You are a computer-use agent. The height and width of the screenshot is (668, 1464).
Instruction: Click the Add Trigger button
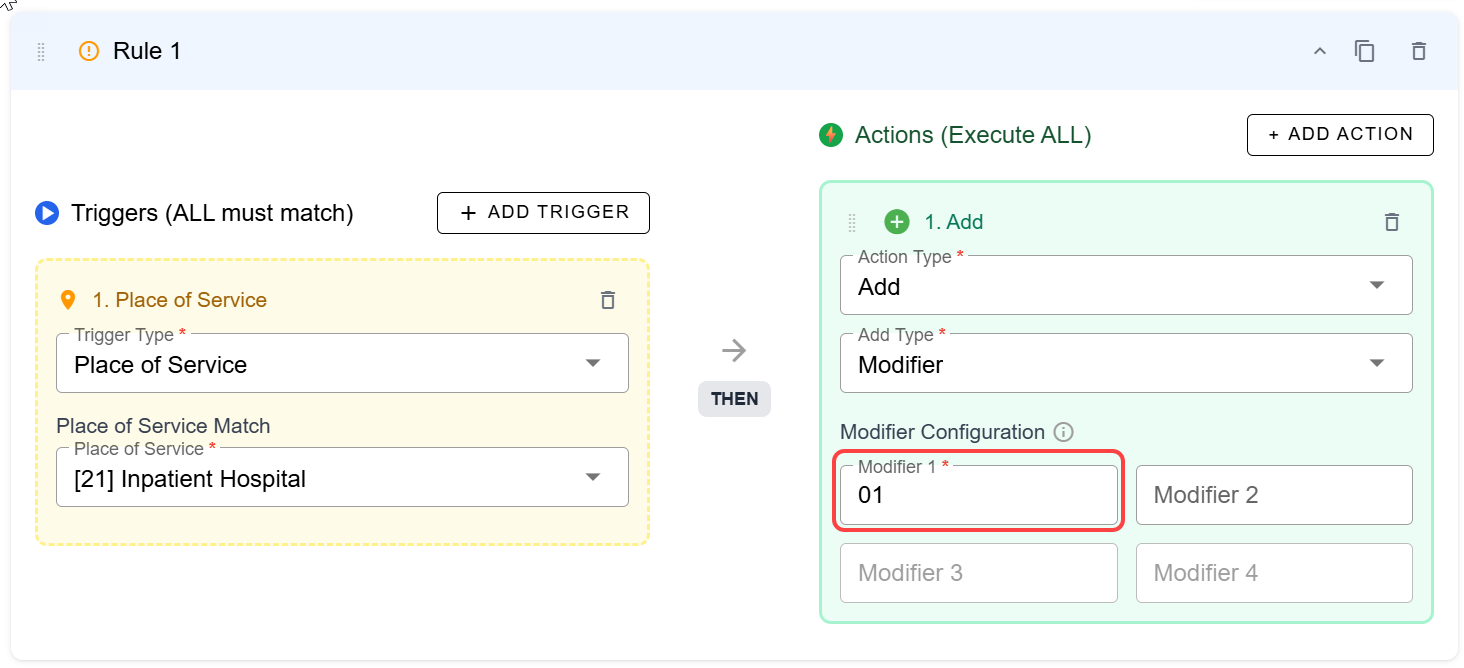click(543, 212)
